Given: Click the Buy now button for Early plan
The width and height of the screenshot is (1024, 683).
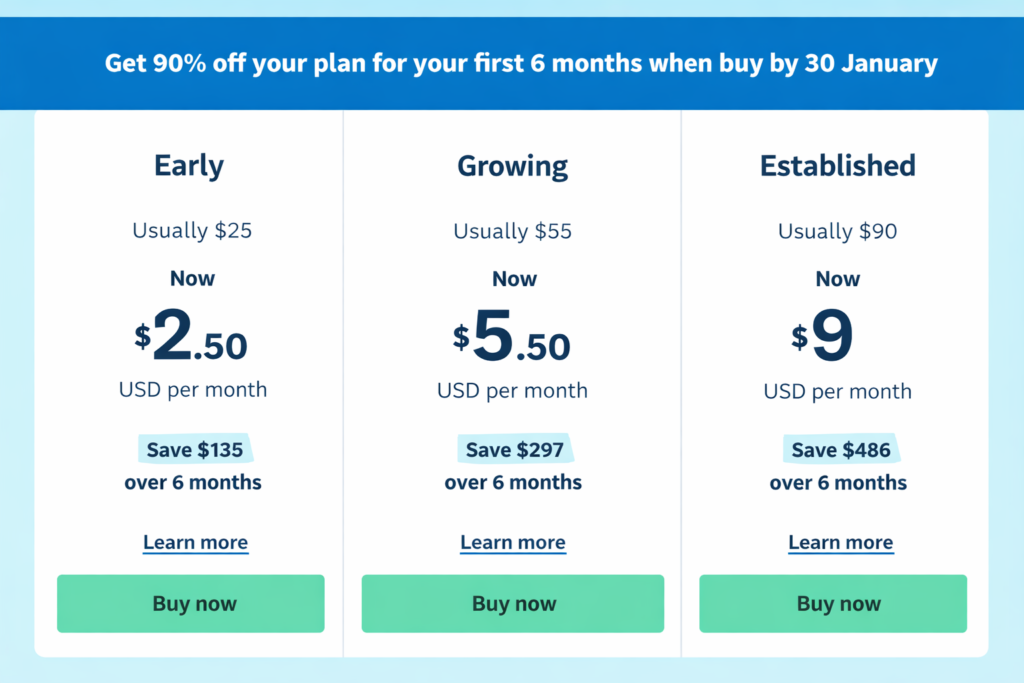Looking at the screenshot, I should (x=191, y=603).
